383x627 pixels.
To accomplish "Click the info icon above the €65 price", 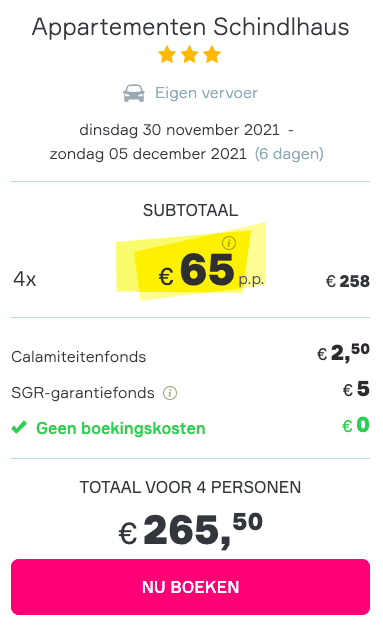I will 229,243.
